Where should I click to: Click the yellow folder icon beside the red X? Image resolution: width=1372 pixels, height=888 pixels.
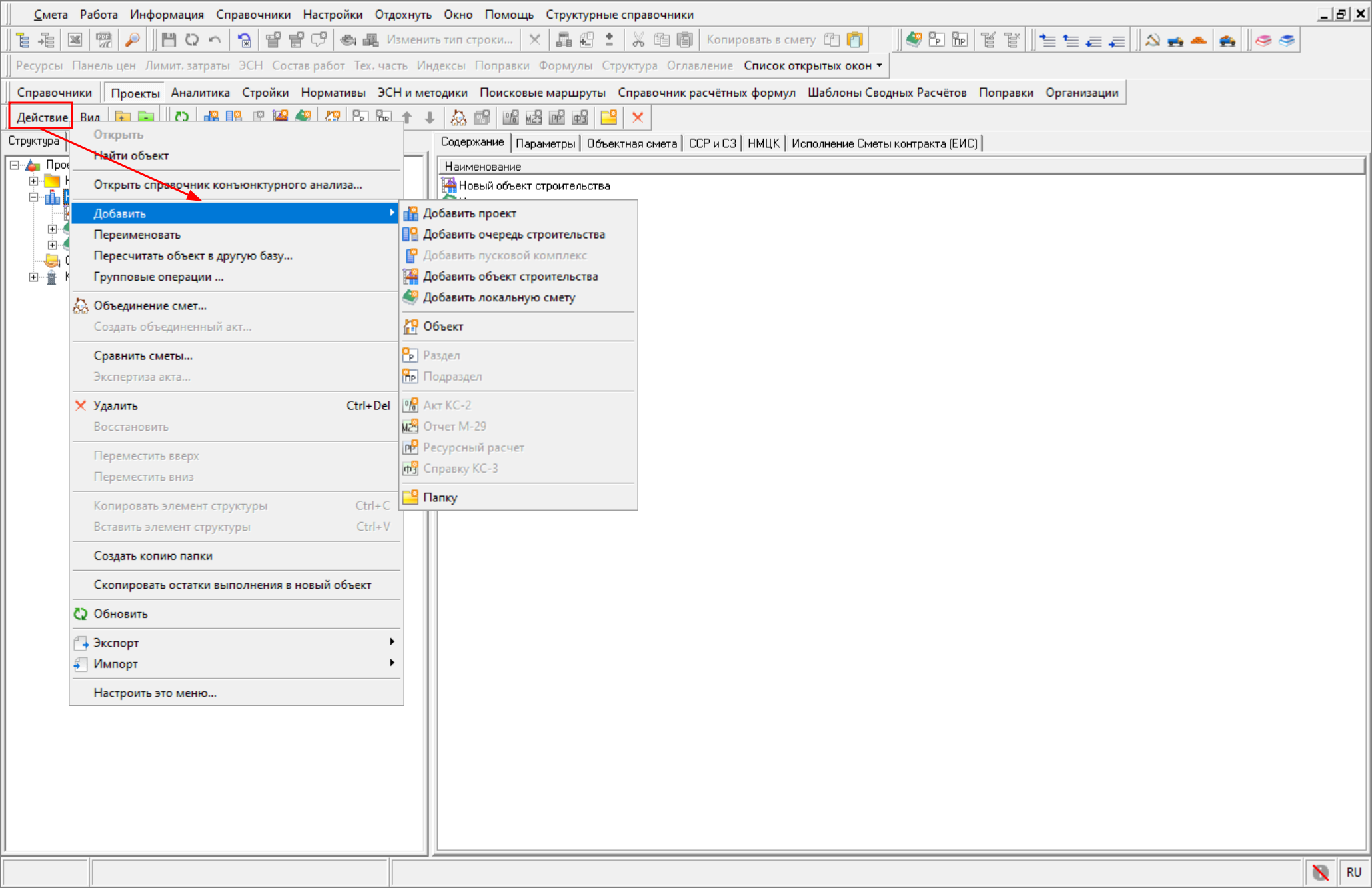click(x=608, y=117)
